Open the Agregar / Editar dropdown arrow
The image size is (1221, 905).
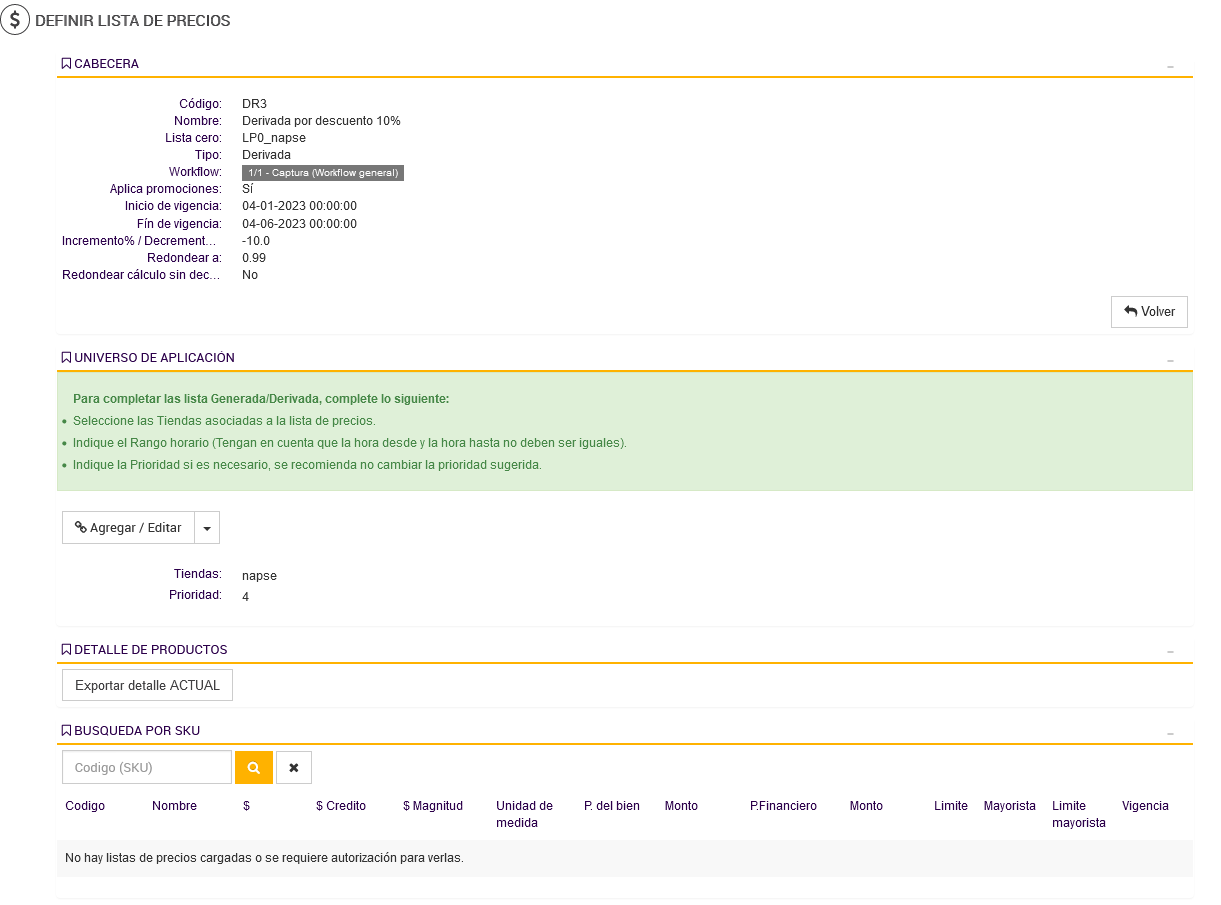(207, 528)
